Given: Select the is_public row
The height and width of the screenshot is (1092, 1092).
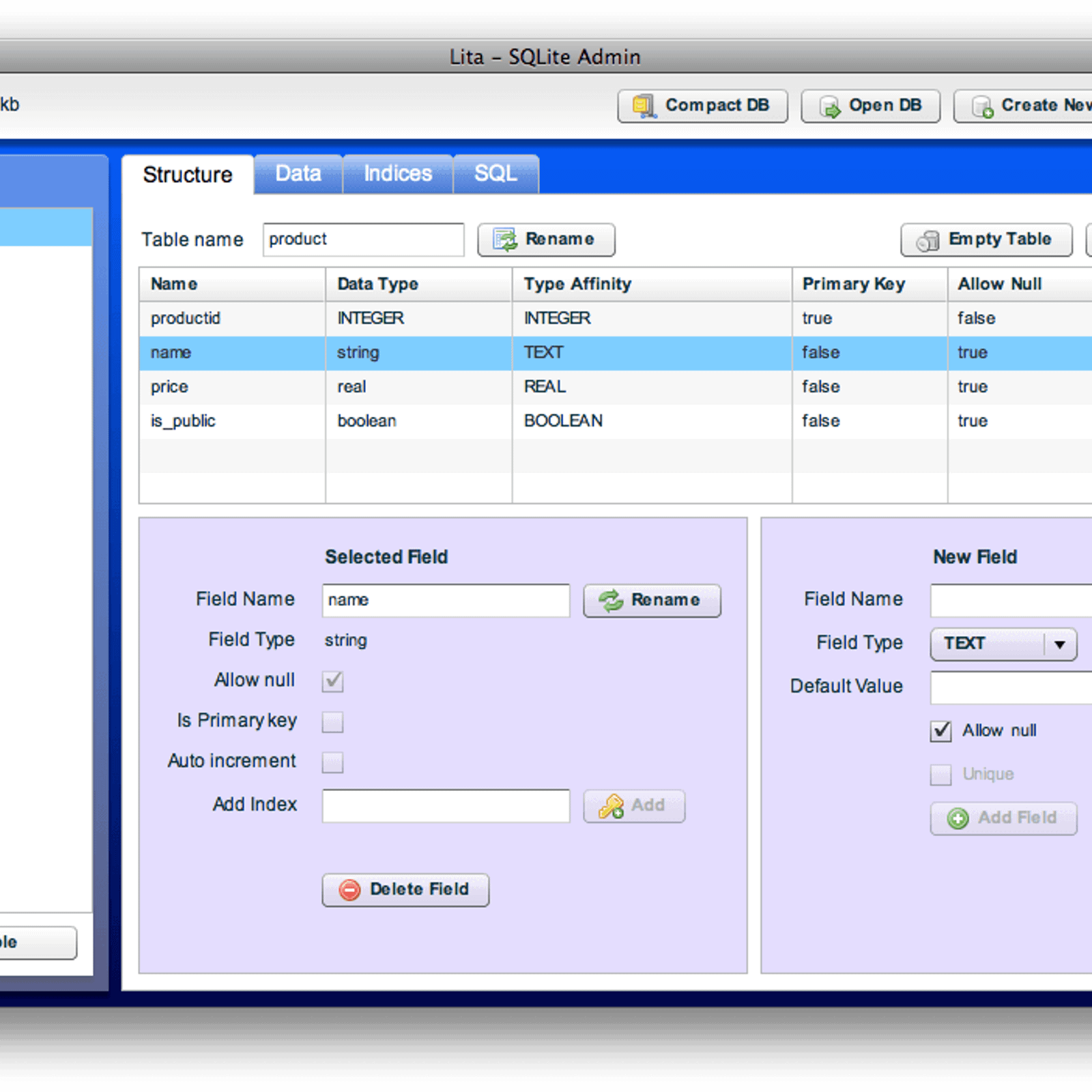Looking at the screenshot, I should pyautogui.click(x=616, y=421).
